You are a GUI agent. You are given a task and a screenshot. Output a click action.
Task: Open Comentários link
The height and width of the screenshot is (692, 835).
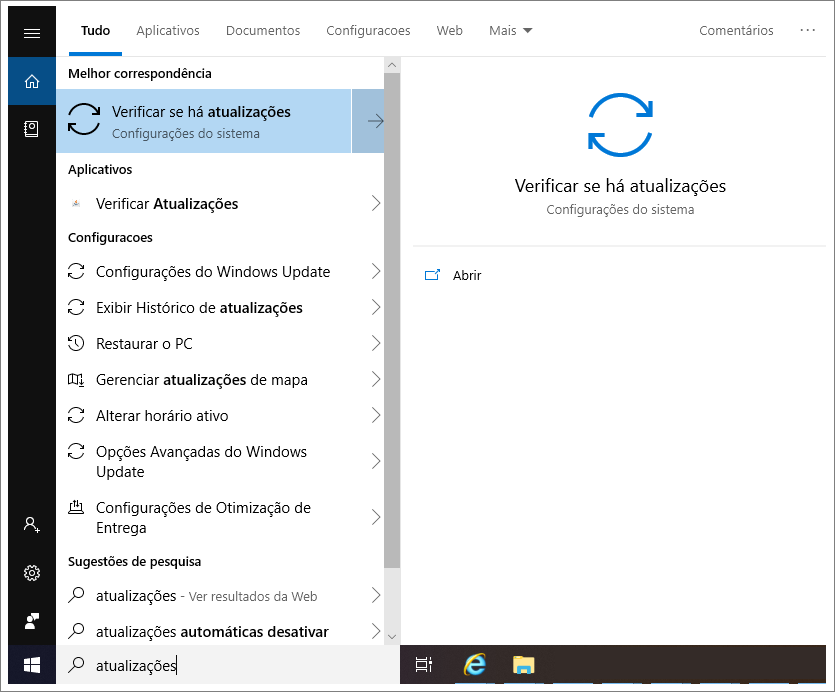coord(736,30)
